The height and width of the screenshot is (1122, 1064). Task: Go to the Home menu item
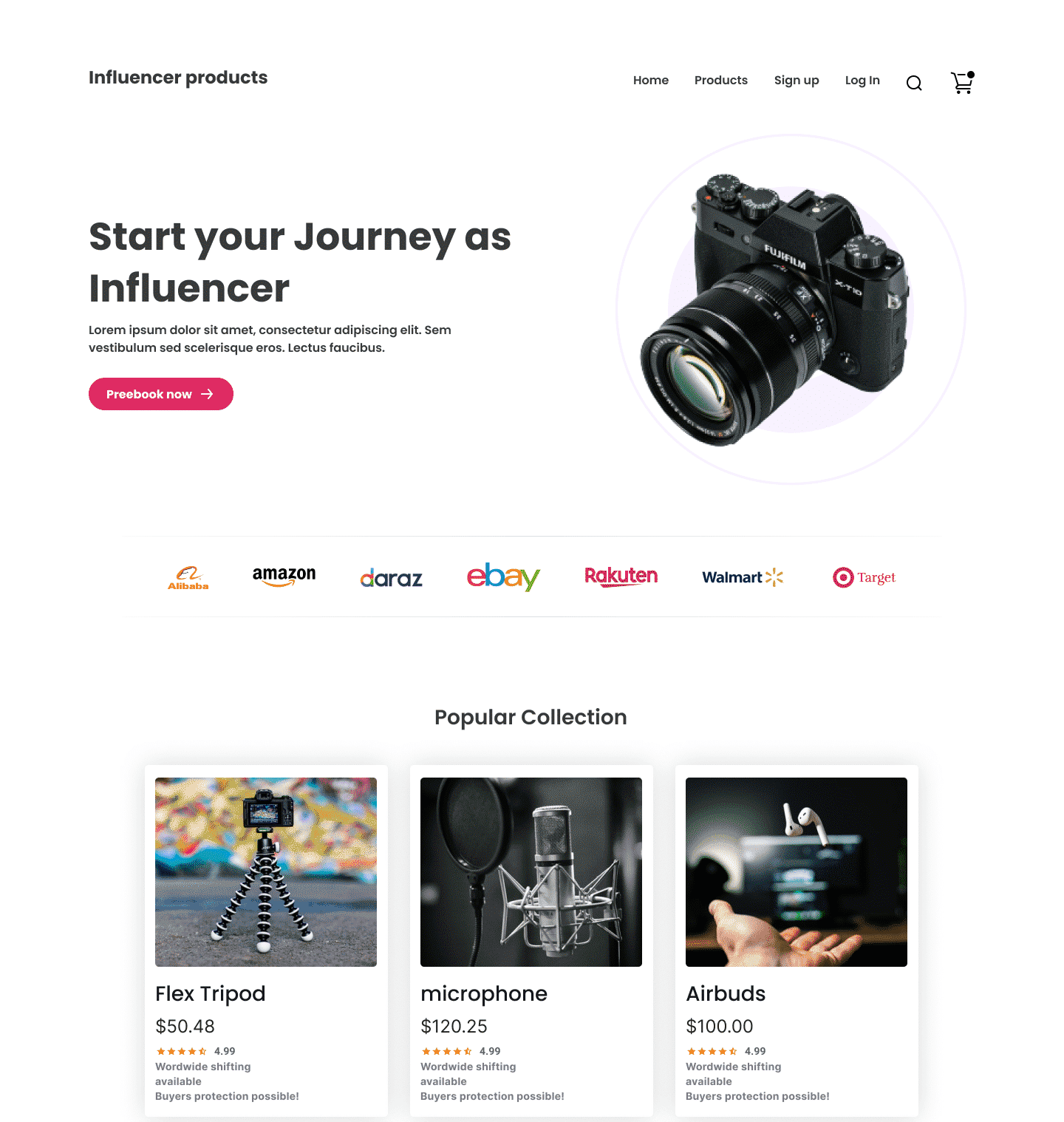651,80
